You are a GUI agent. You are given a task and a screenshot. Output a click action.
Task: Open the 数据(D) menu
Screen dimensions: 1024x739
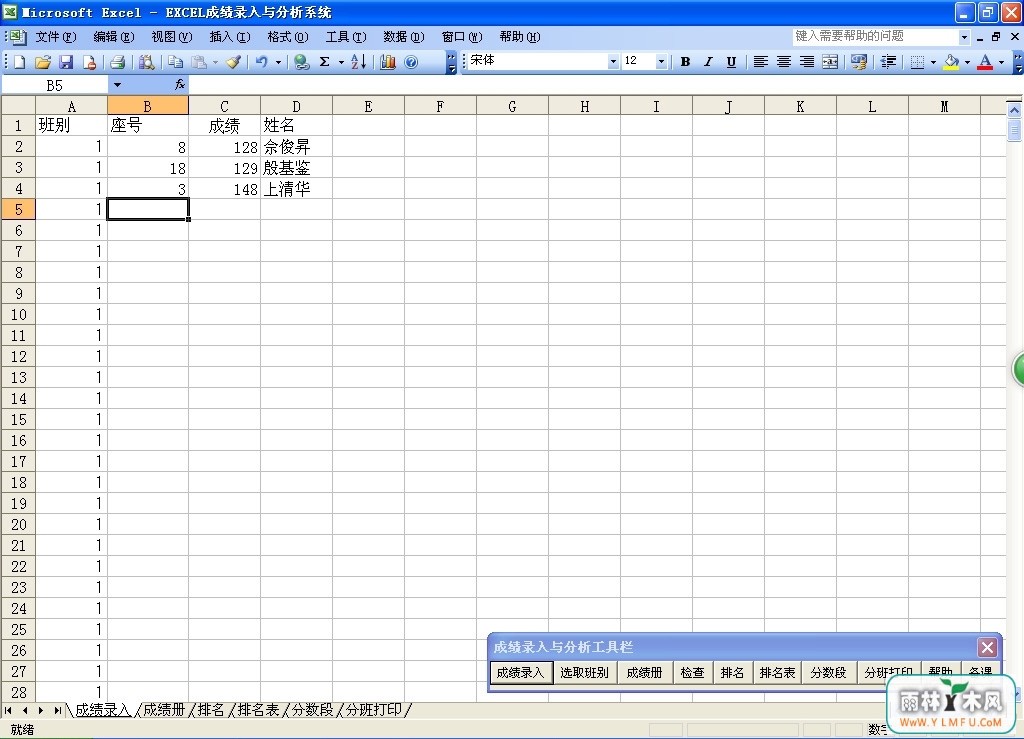[404, 37]
